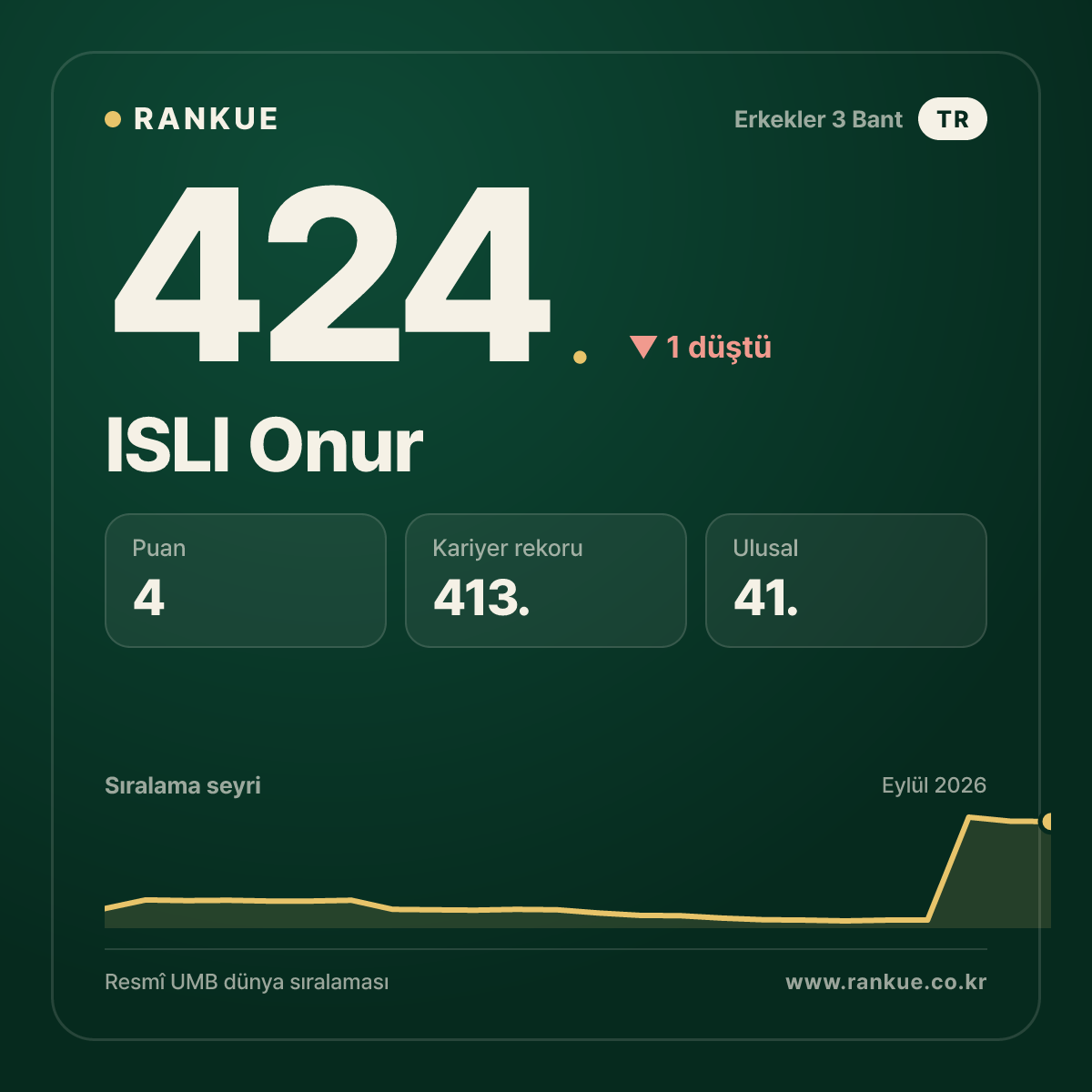Viewport: 1092px width, 1092px height.
Task: Click the 'Eylül 2026' date label
Action: (934, 785)
